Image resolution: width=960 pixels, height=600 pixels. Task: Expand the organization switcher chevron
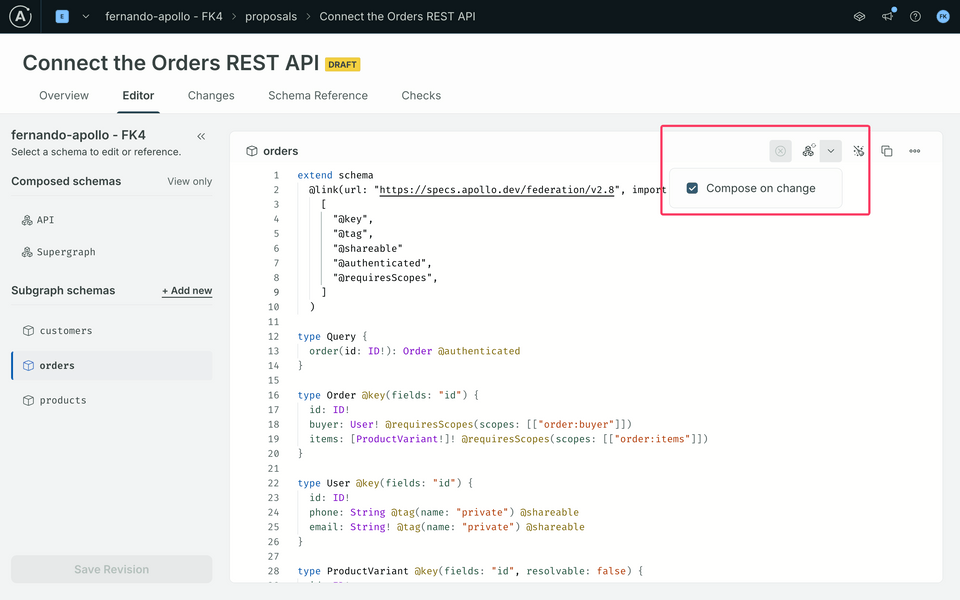[x=86, y=17]
